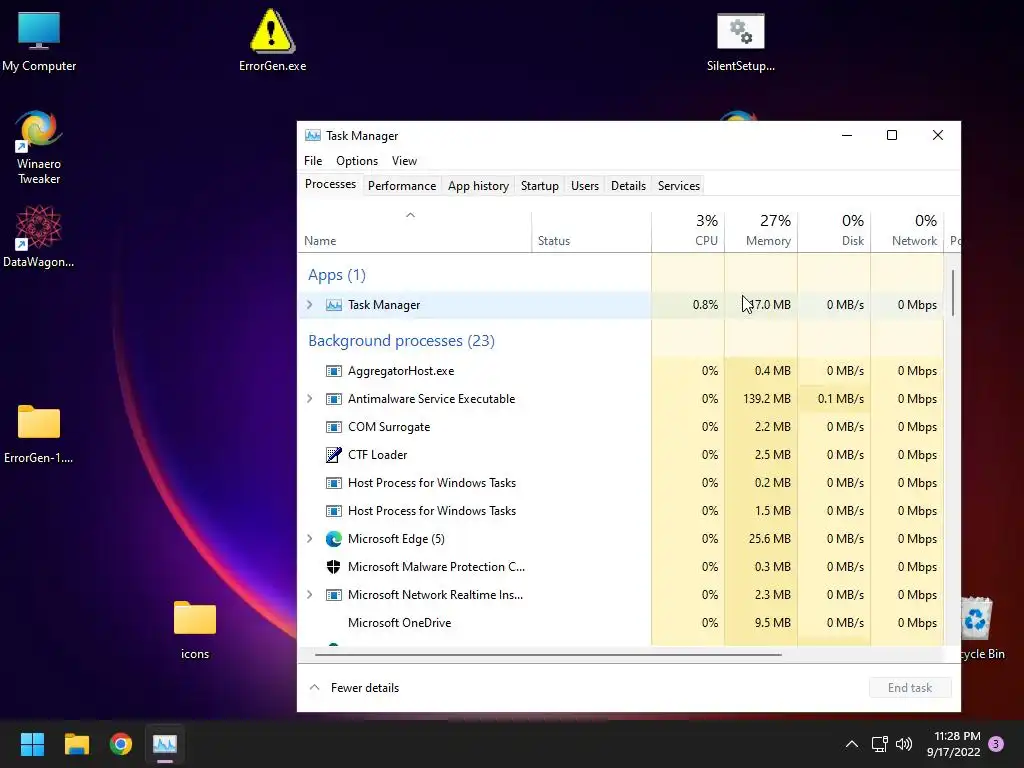Select the first Host Process for Windows Tasks row
Image resolution: width=1024 pixels, height=768 pixels.
[621, 483]
